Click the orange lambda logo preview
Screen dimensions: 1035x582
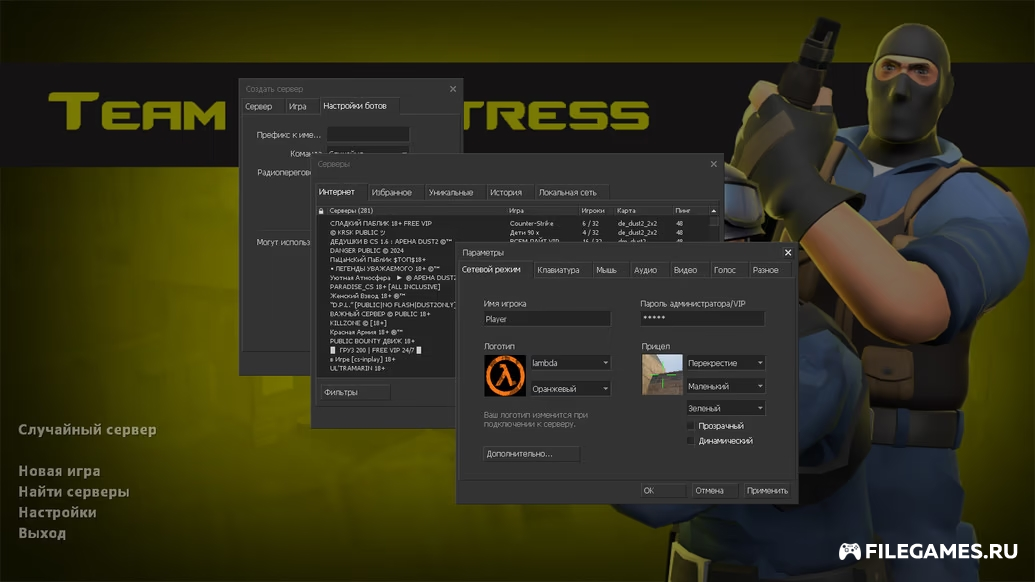(505, 375)
